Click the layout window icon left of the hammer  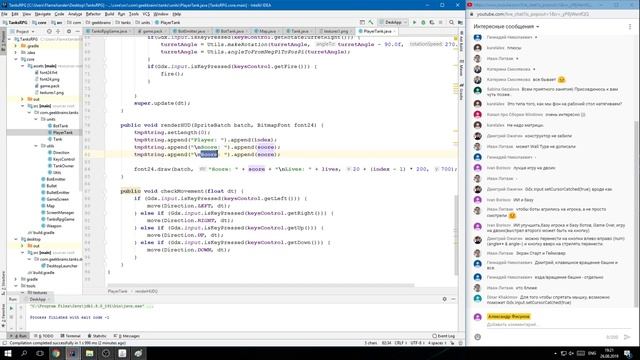click(362, 22)
